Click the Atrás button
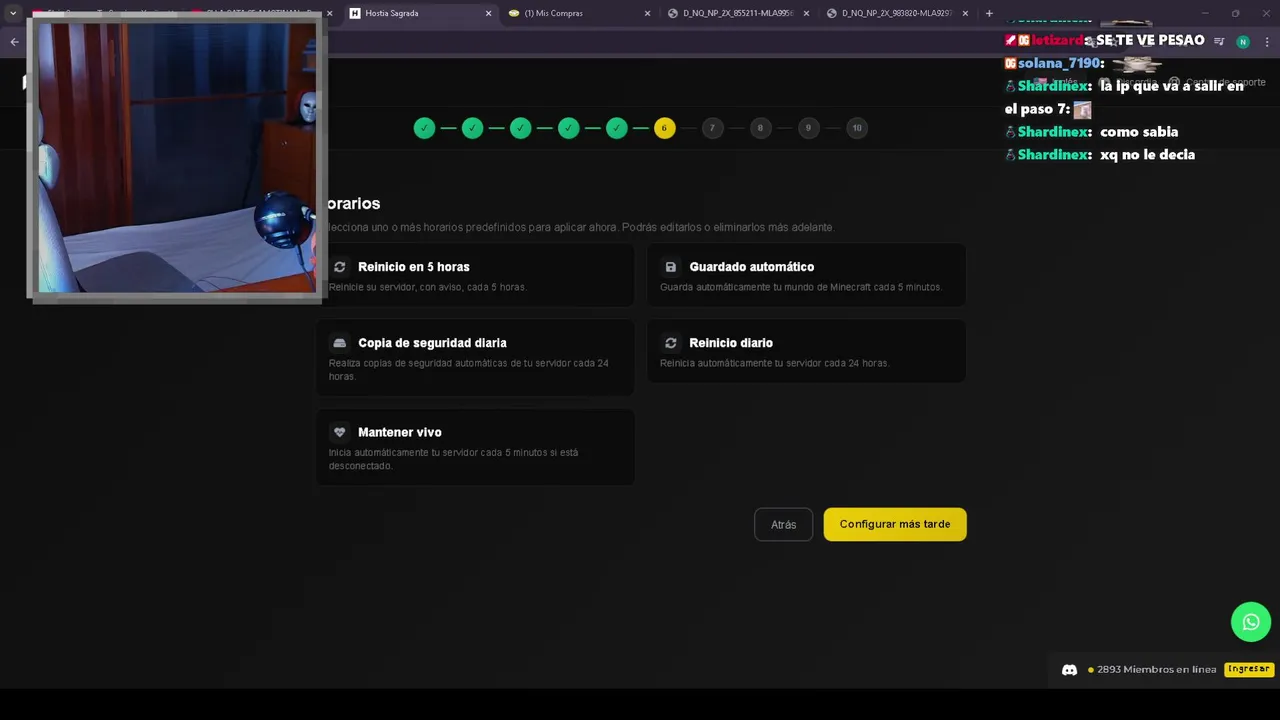Screen dimensions: 1280x720 pos(783,524)
